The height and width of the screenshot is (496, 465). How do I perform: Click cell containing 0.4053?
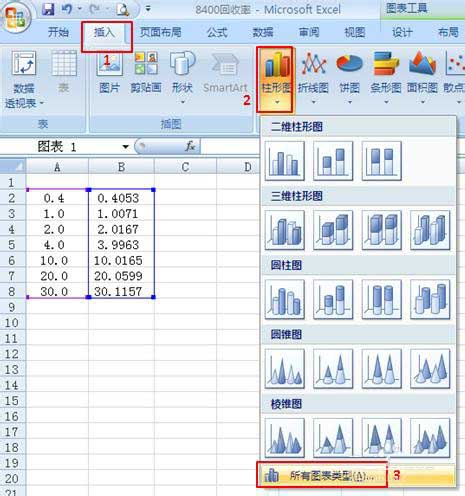(x=121, y=198)
